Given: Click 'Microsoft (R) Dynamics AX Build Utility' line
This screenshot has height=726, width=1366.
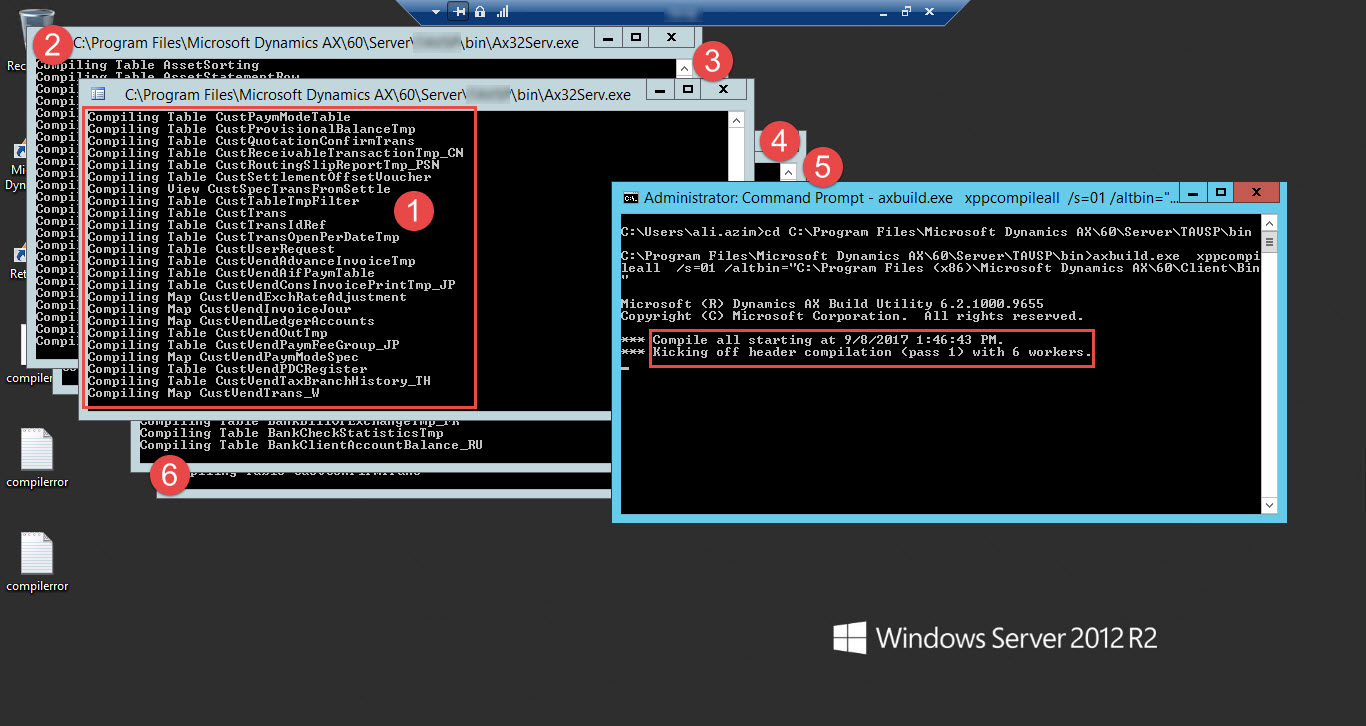Looking at the screenshot, I should [832, 304].
